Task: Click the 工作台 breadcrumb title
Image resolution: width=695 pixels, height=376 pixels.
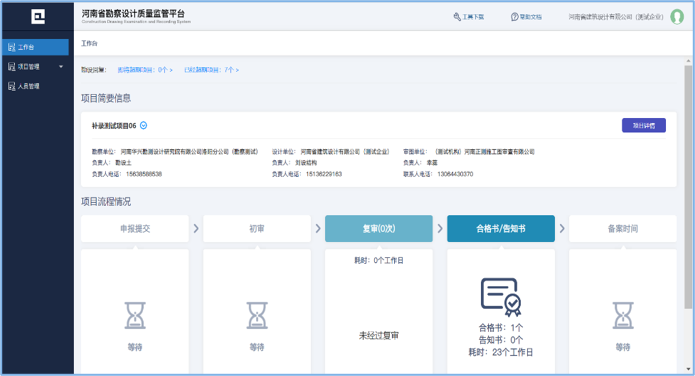Action: tap(89, 43)
